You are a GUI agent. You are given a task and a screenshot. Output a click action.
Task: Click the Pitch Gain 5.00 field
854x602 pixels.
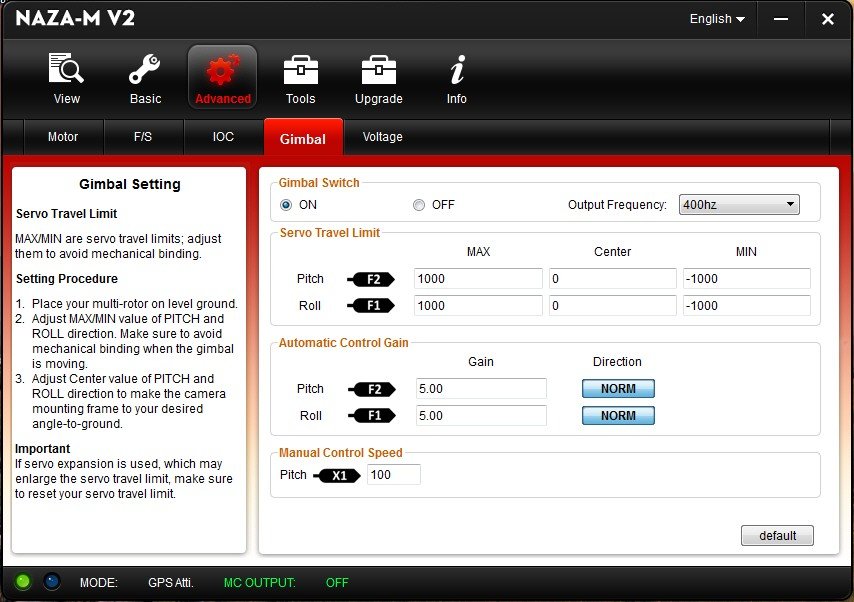click(481, 388)
